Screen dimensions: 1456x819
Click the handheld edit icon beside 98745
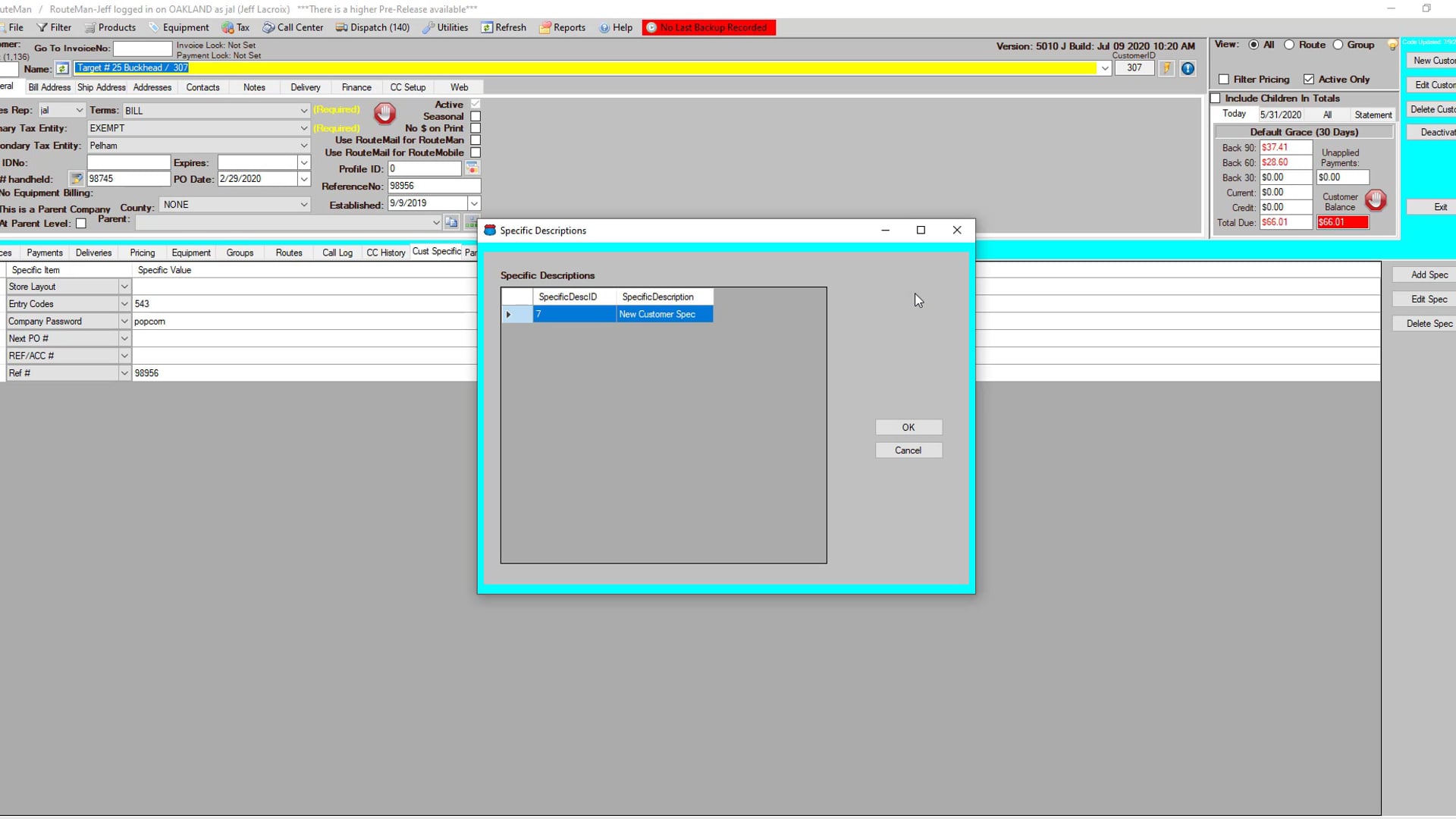[77, 179]
